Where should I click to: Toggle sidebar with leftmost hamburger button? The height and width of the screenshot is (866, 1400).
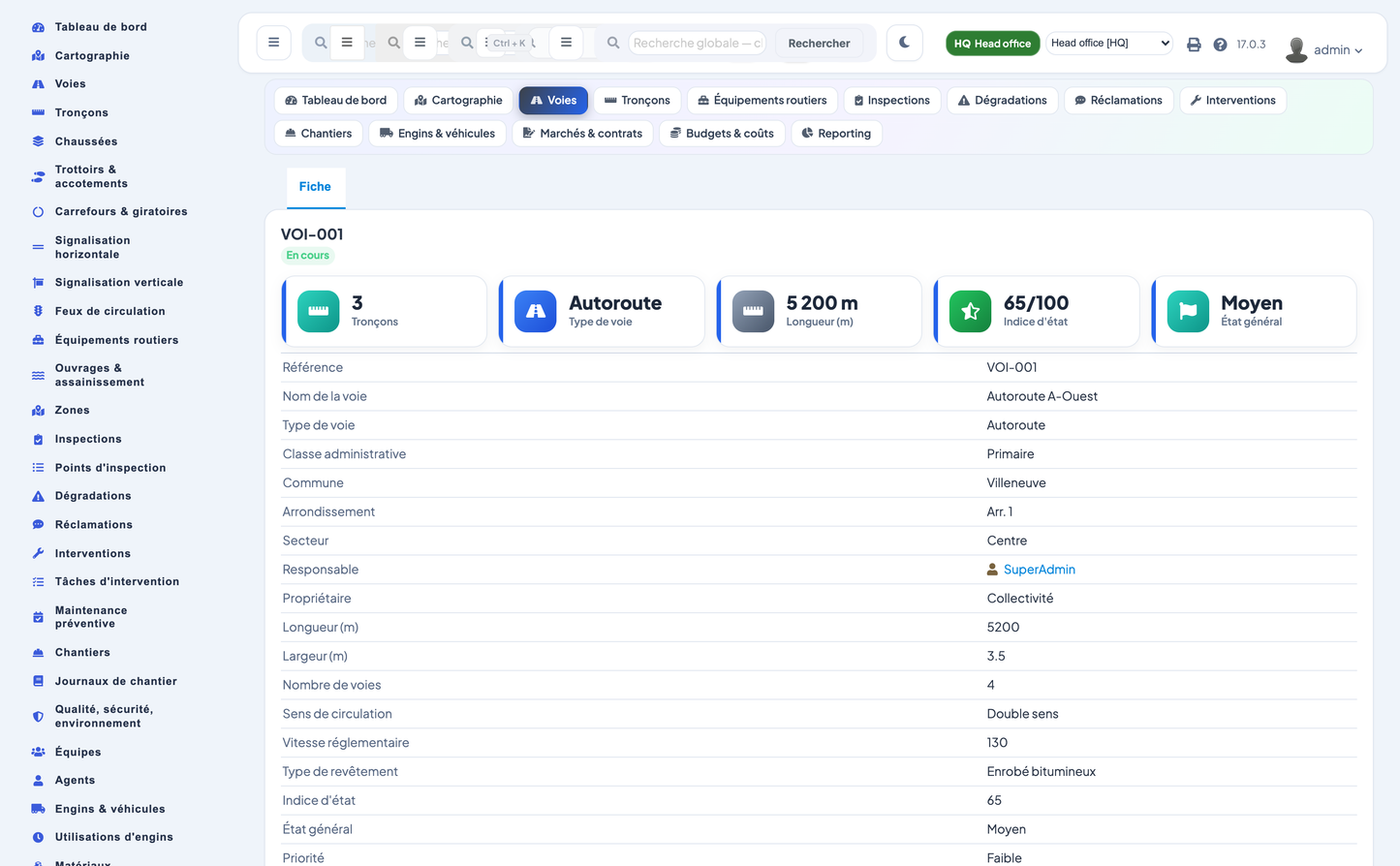point(273,43)
